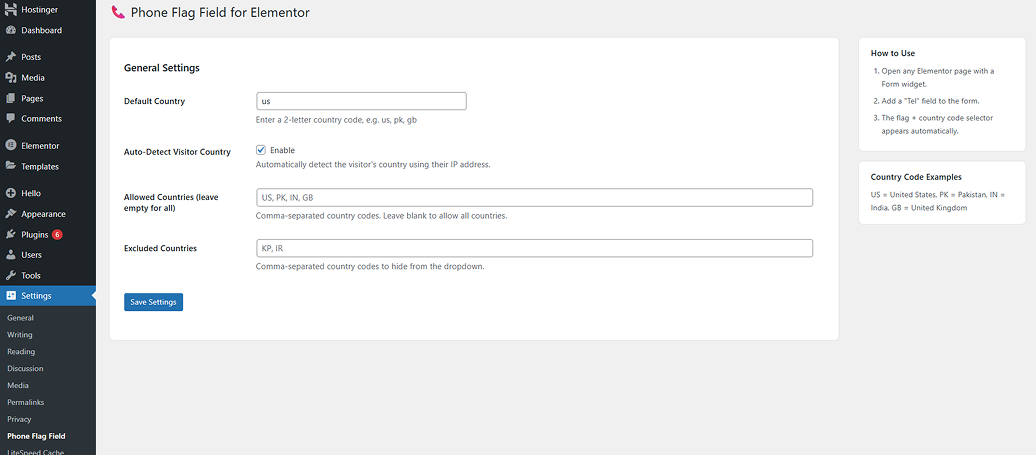Click the Posts pushpin icon
The width and height of the screenshot is (1036, 455).
tap(11, 57)
